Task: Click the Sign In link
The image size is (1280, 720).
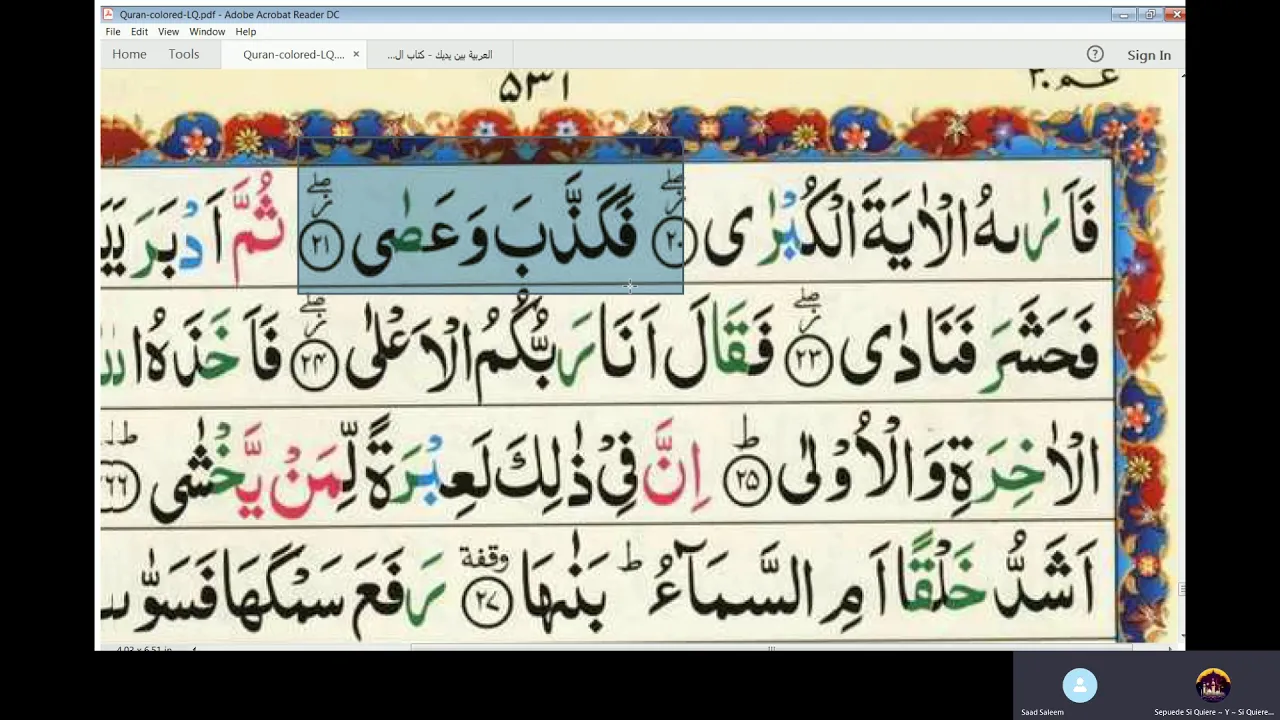Action: coord(1149,55)
